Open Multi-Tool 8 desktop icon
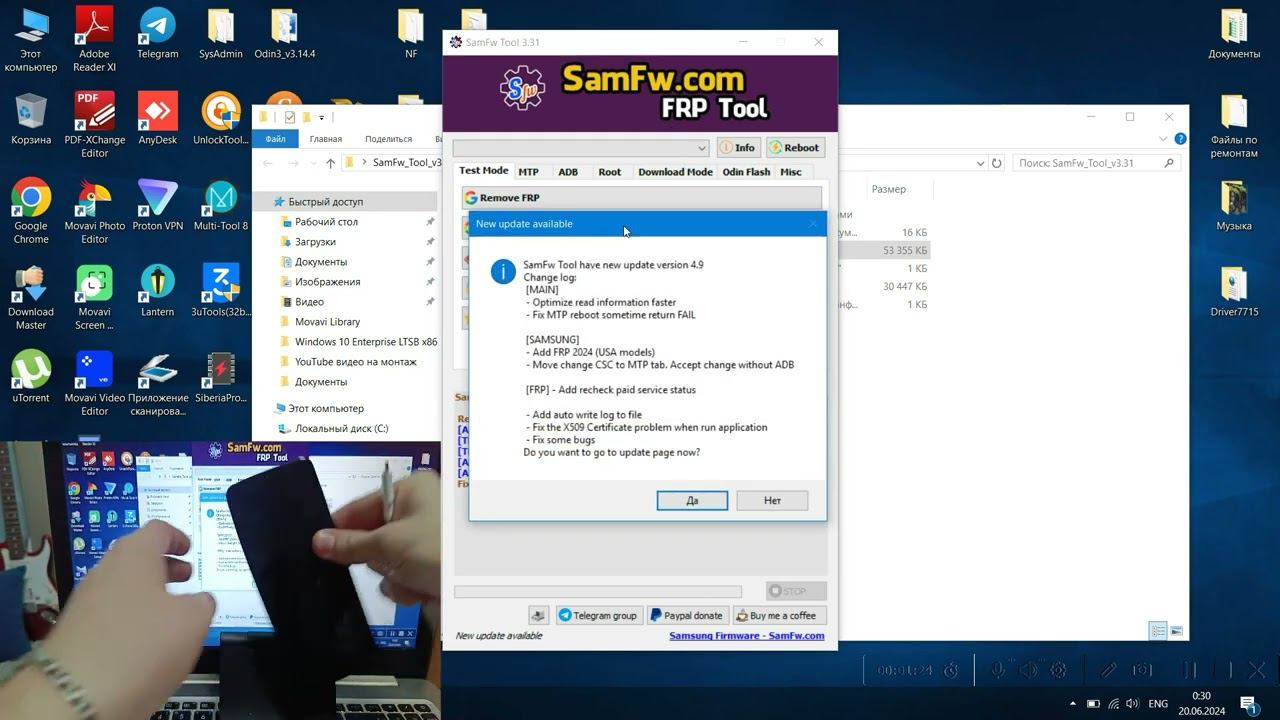The width and height of the screenshot is (1280, 720). 220,205
